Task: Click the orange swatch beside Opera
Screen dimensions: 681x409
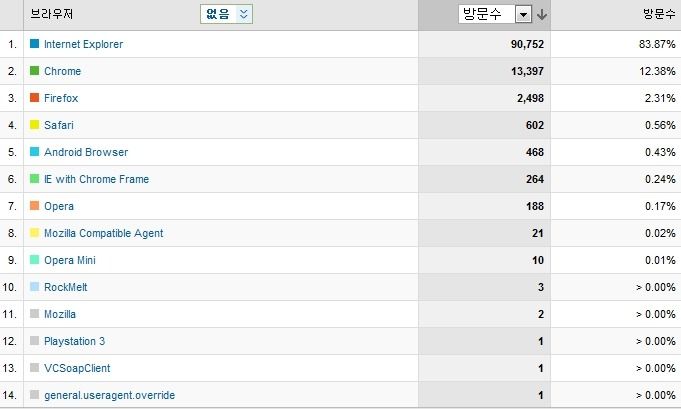Action: [34, 205]
